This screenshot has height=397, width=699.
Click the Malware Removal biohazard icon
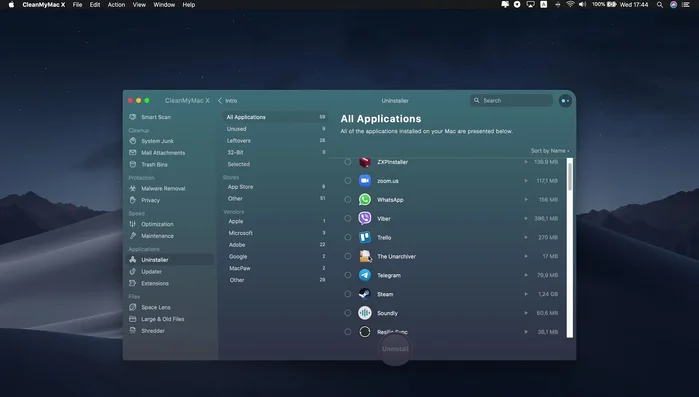[132, 188]
